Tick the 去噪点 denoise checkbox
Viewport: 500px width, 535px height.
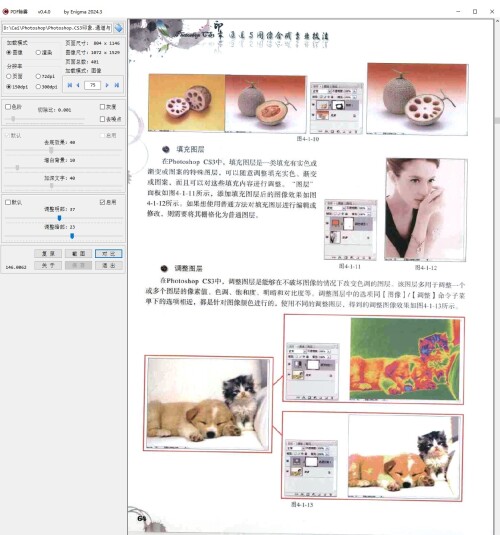(102, 119)
